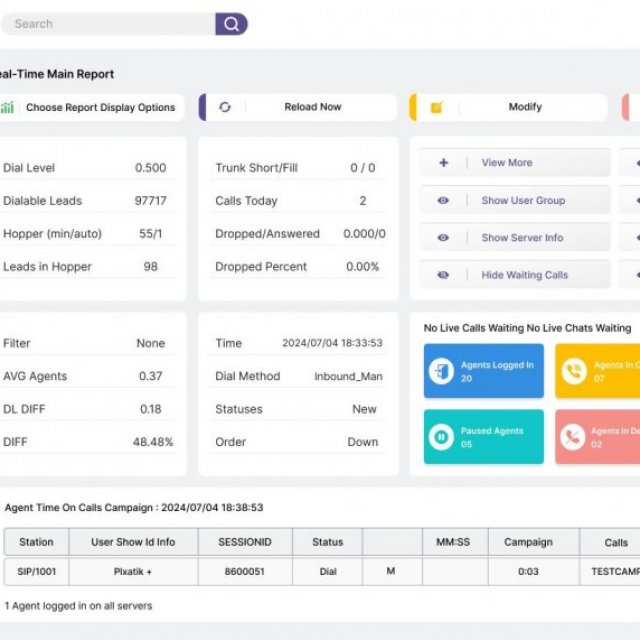
Task: Click the Leads in Hopper value 98
Action: coord(151,267)
